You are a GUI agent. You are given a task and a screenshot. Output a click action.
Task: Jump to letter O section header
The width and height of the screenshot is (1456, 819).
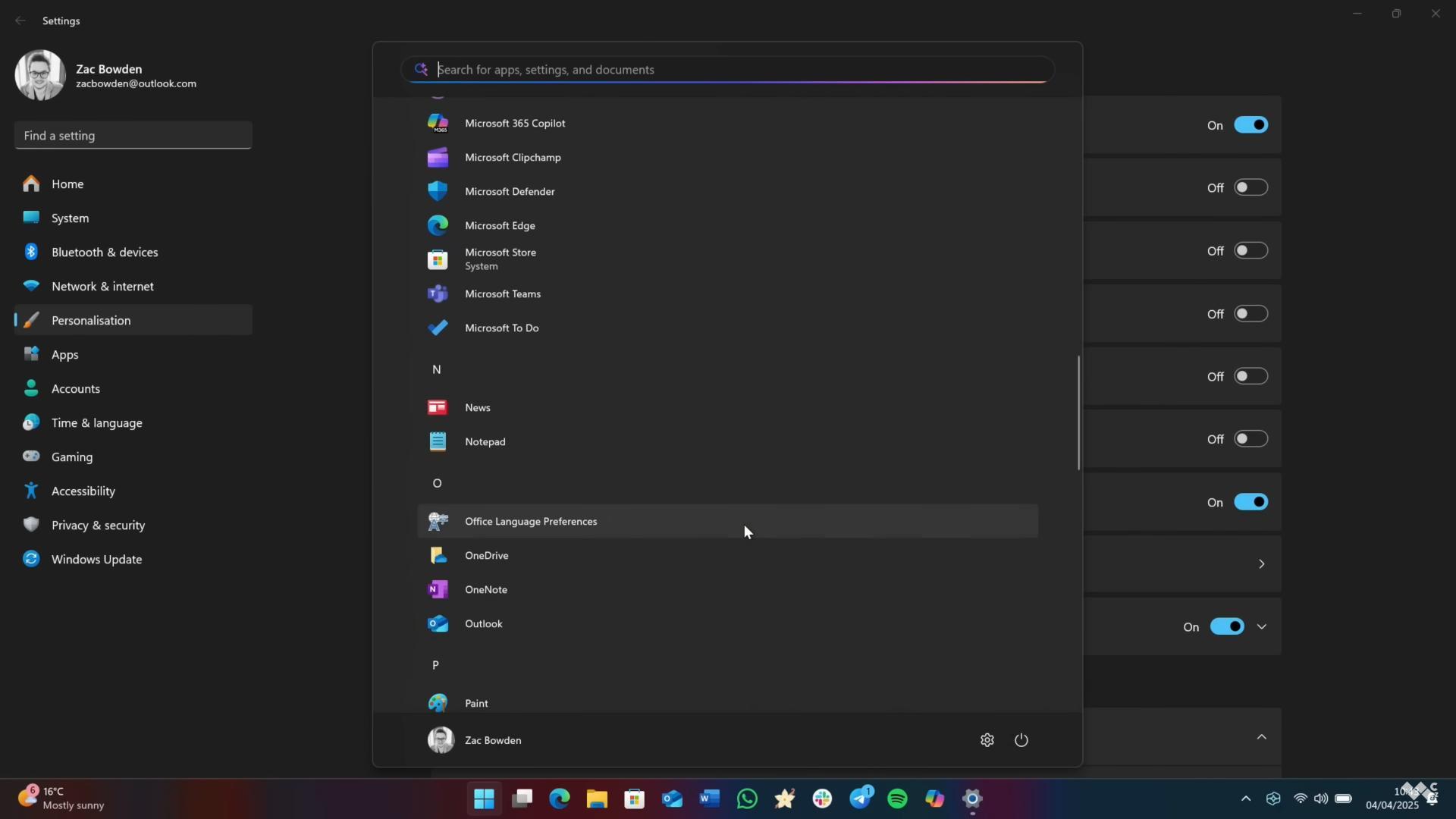[437, 483]
